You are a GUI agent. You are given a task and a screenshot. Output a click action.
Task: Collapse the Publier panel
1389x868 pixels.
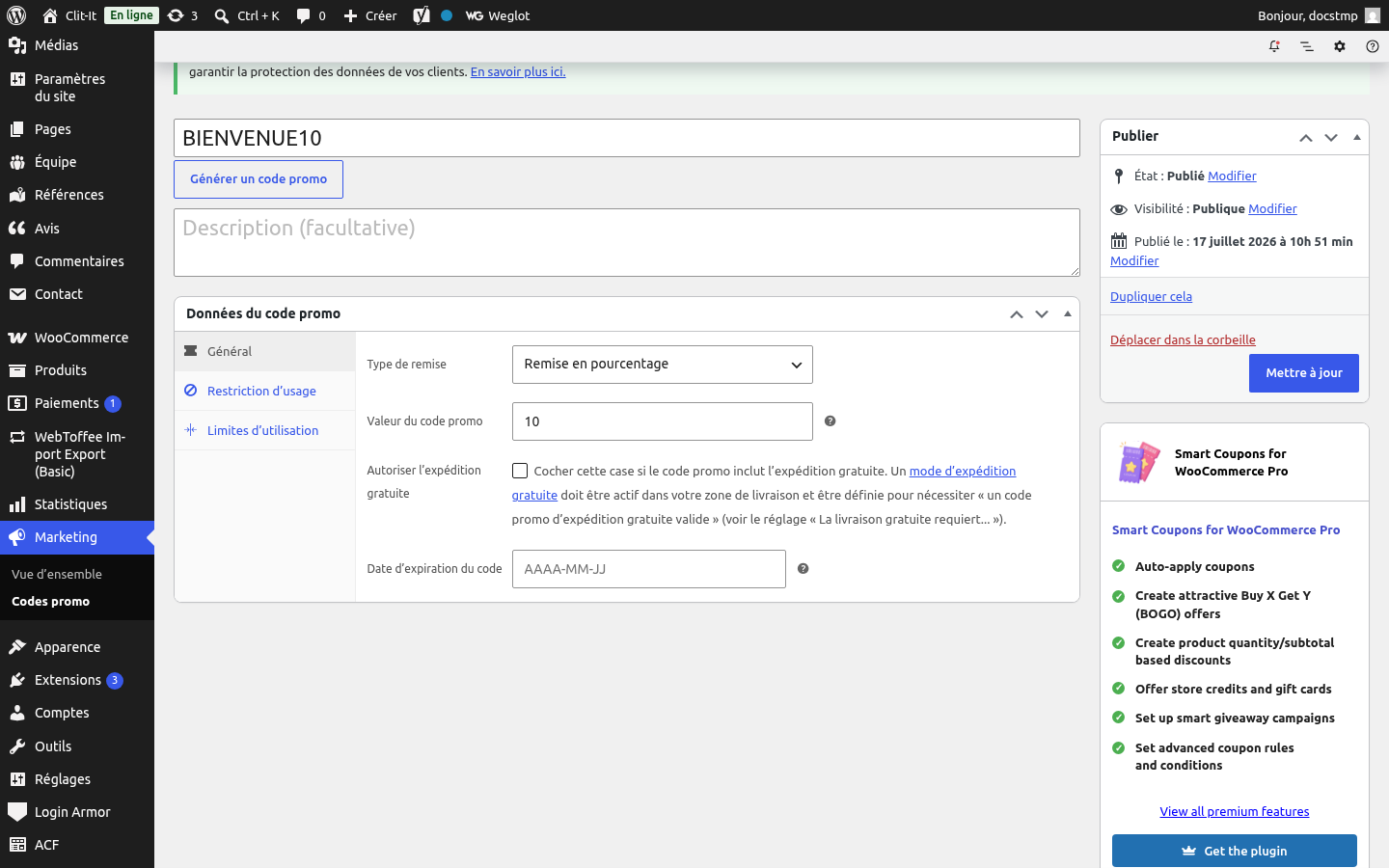click(1356, 138)
